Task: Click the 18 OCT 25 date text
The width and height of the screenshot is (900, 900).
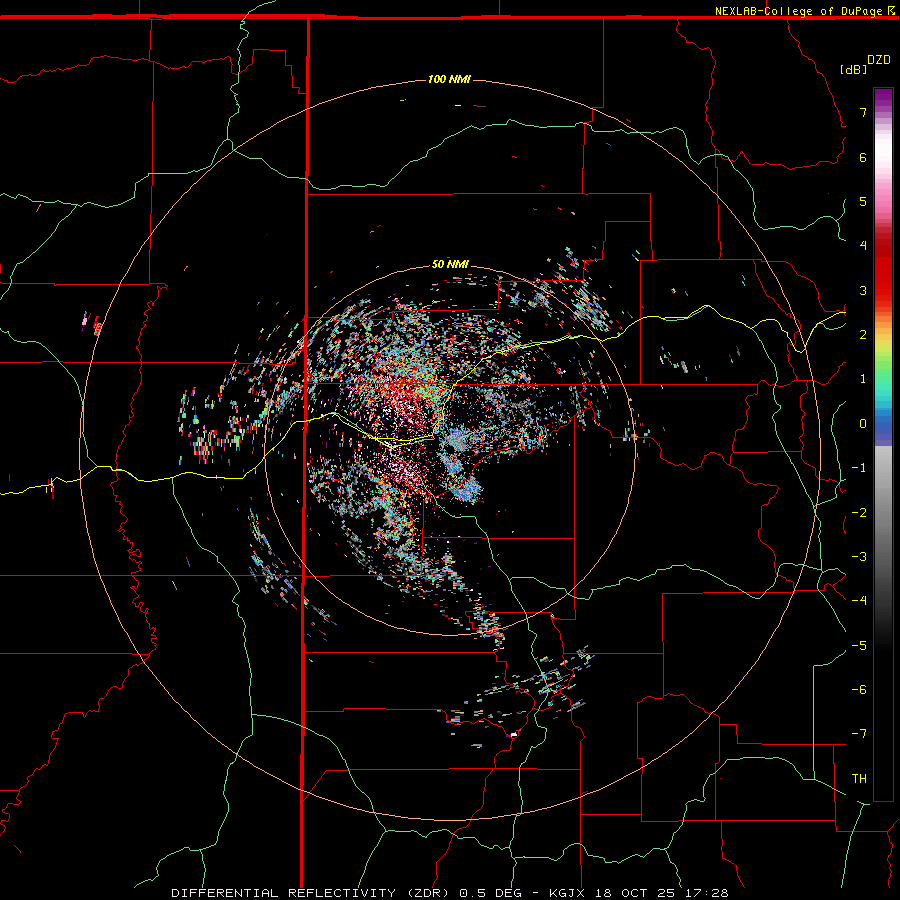Action: 637,893
